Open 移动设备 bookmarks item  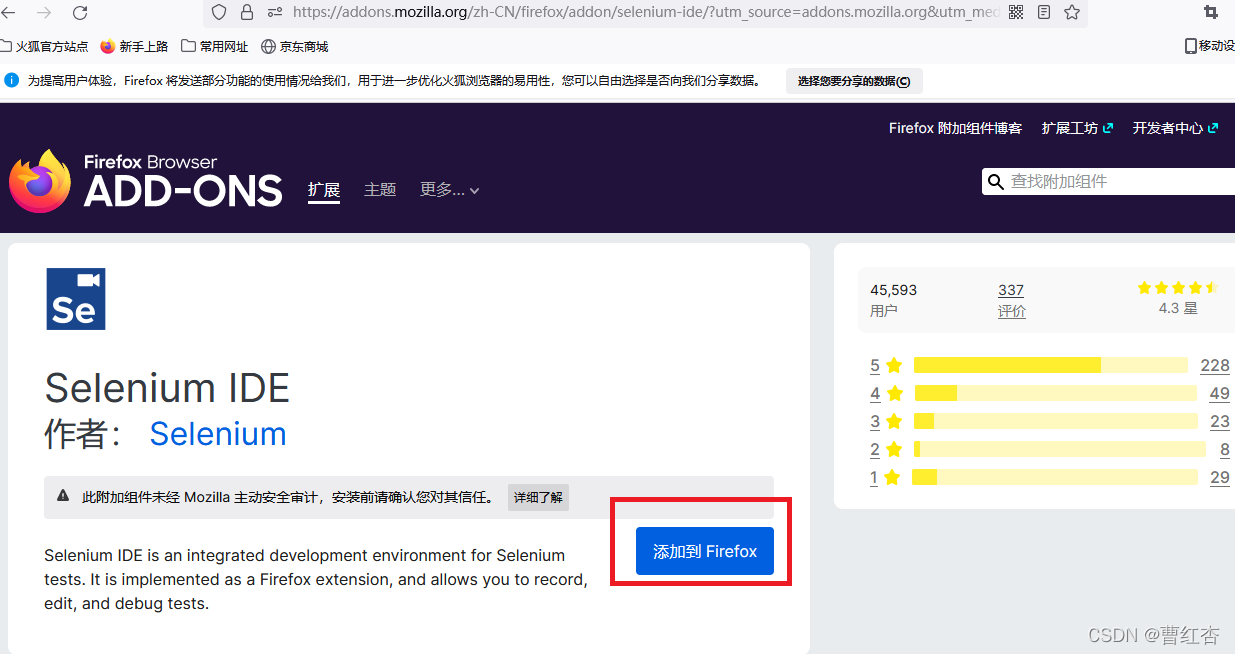coord(1209,46)
